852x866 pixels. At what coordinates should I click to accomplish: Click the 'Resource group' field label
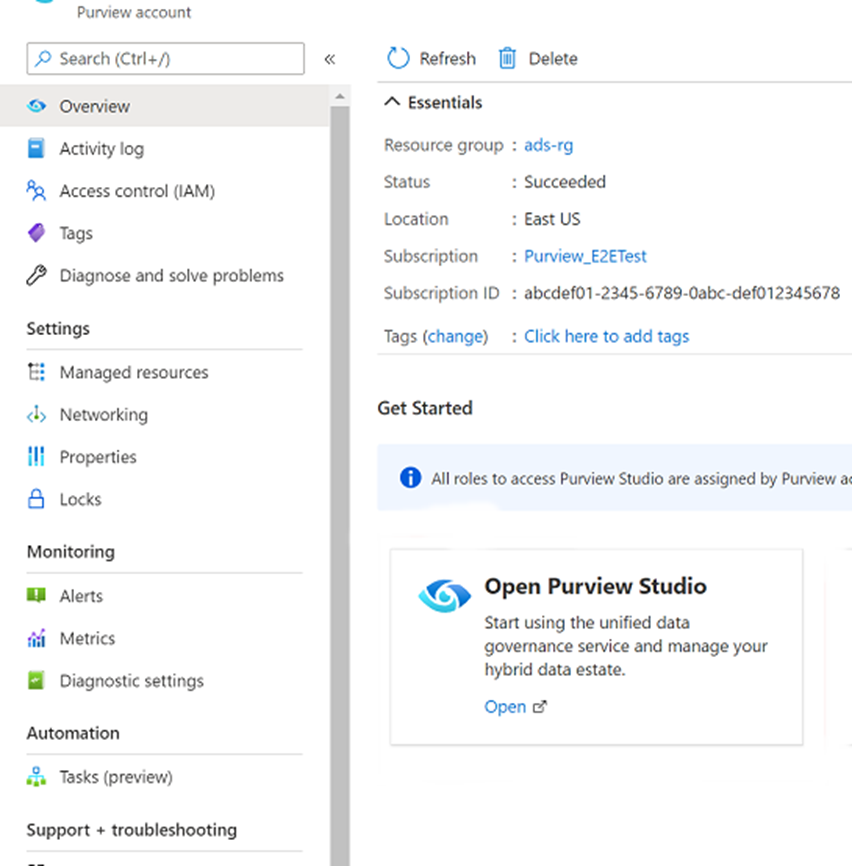point(443,145)
